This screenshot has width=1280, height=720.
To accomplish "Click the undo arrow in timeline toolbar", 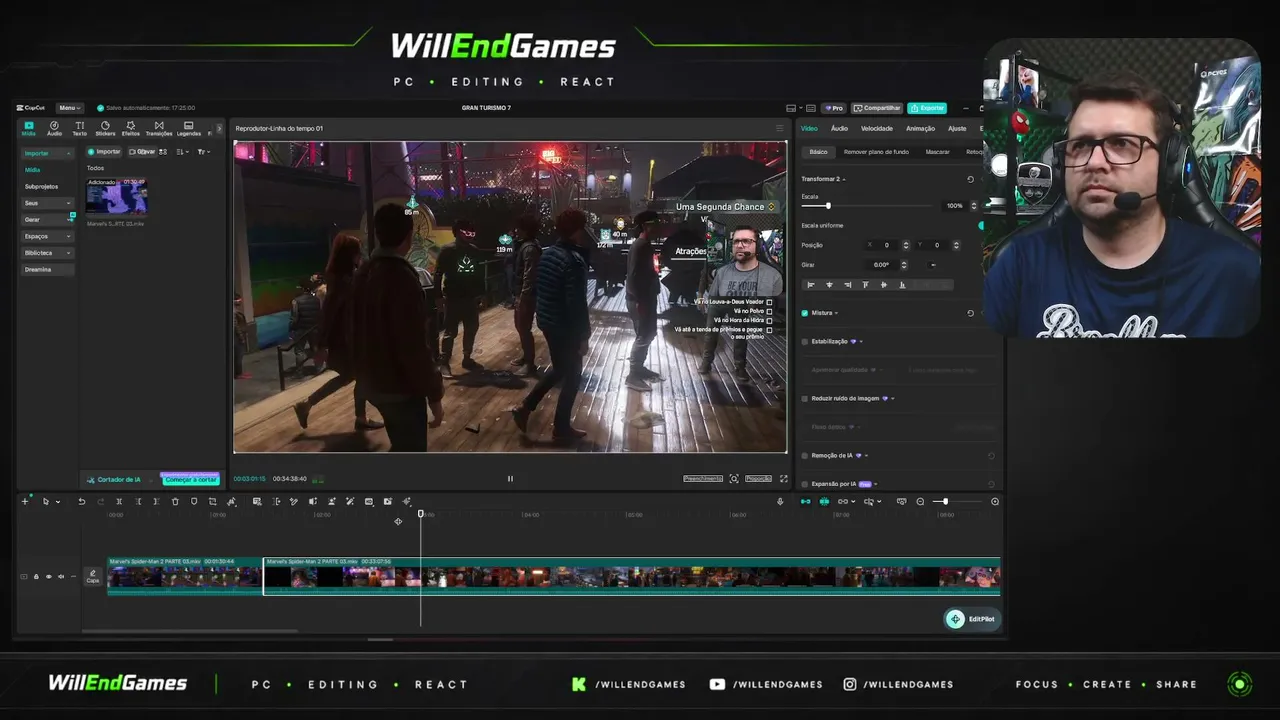I will click(82, 502).
